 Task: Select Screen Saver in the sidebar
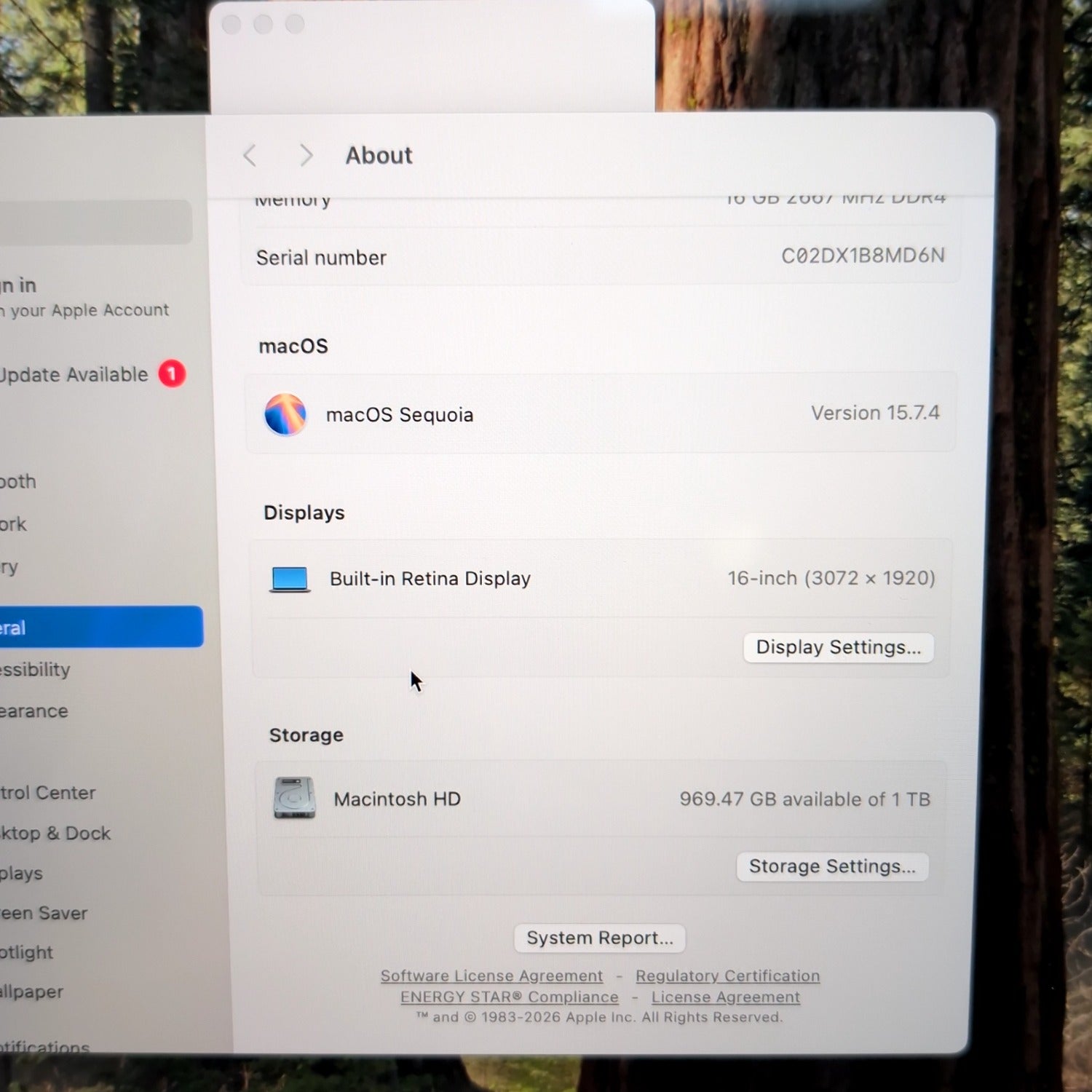point(44,913)
